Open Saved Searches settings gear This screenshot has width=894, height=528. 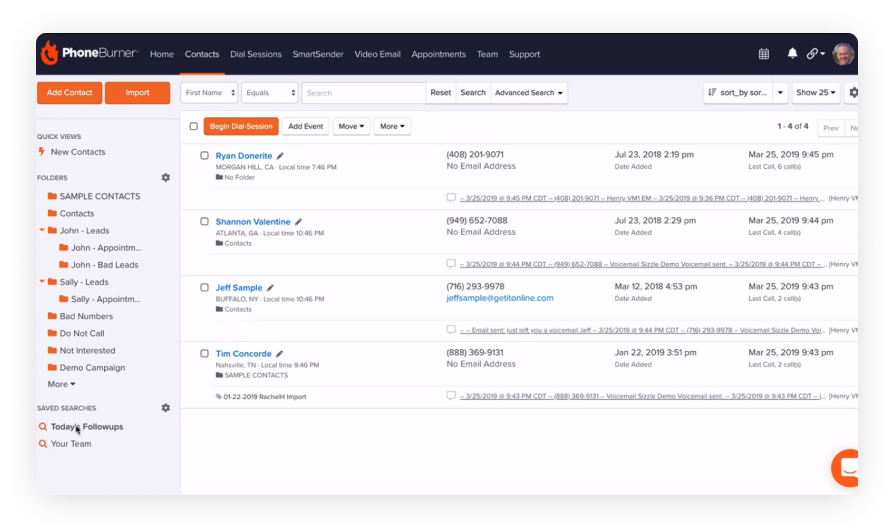165,408
